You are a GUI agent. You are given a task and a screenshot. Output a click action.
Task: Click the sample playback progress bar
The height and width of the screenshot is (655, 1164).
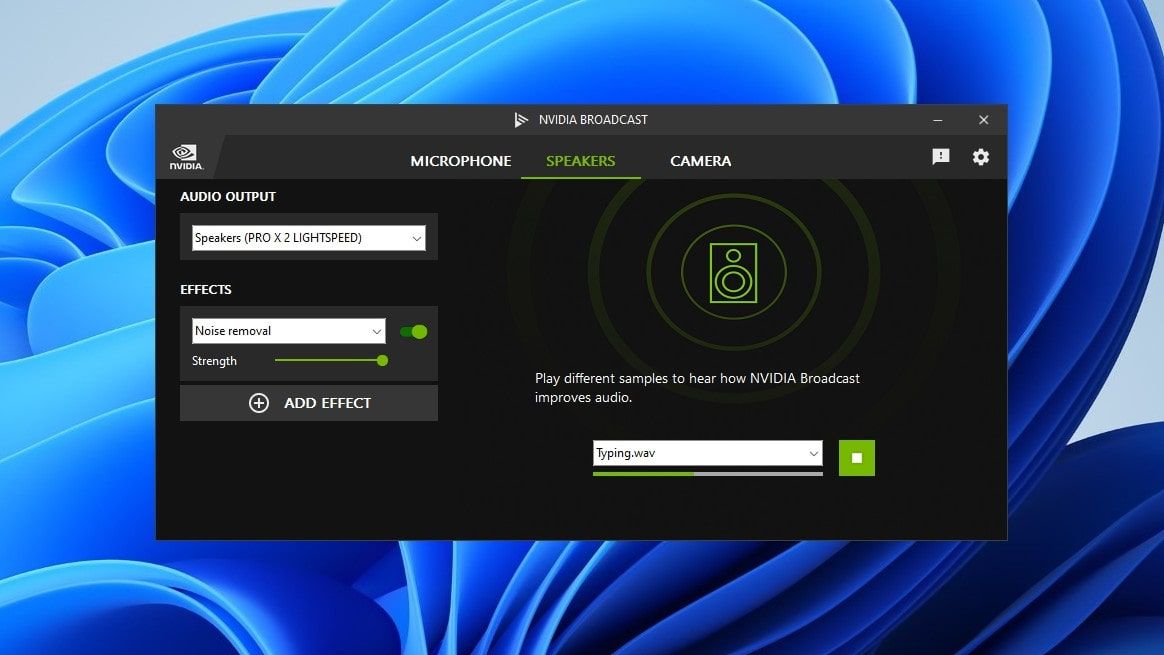(x=707, y=474)
